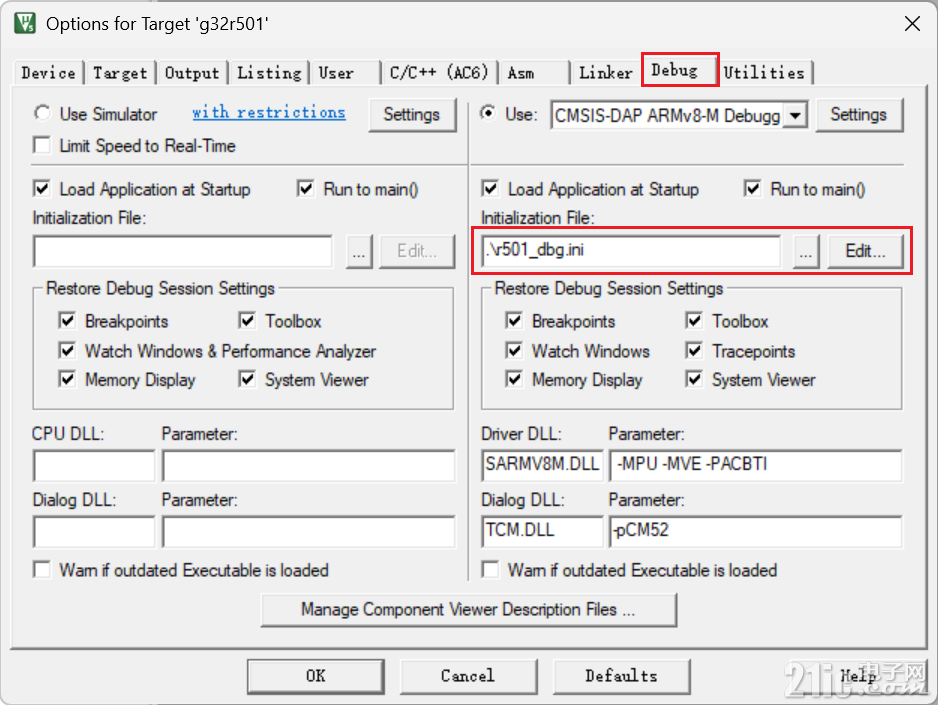Toggle debugger Breakpoints checkbox
This screenshot has width=938, height=705.
tap(514, 321)
